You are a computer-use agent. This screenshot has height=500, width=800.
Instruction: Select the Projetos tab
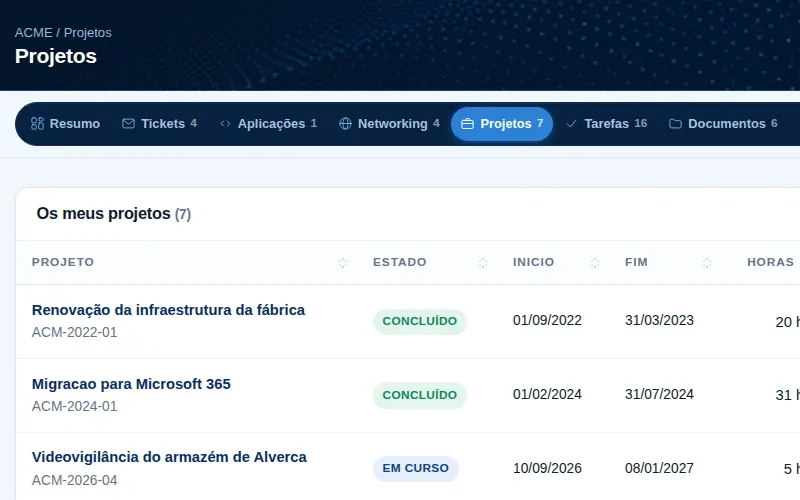(502, 124)
